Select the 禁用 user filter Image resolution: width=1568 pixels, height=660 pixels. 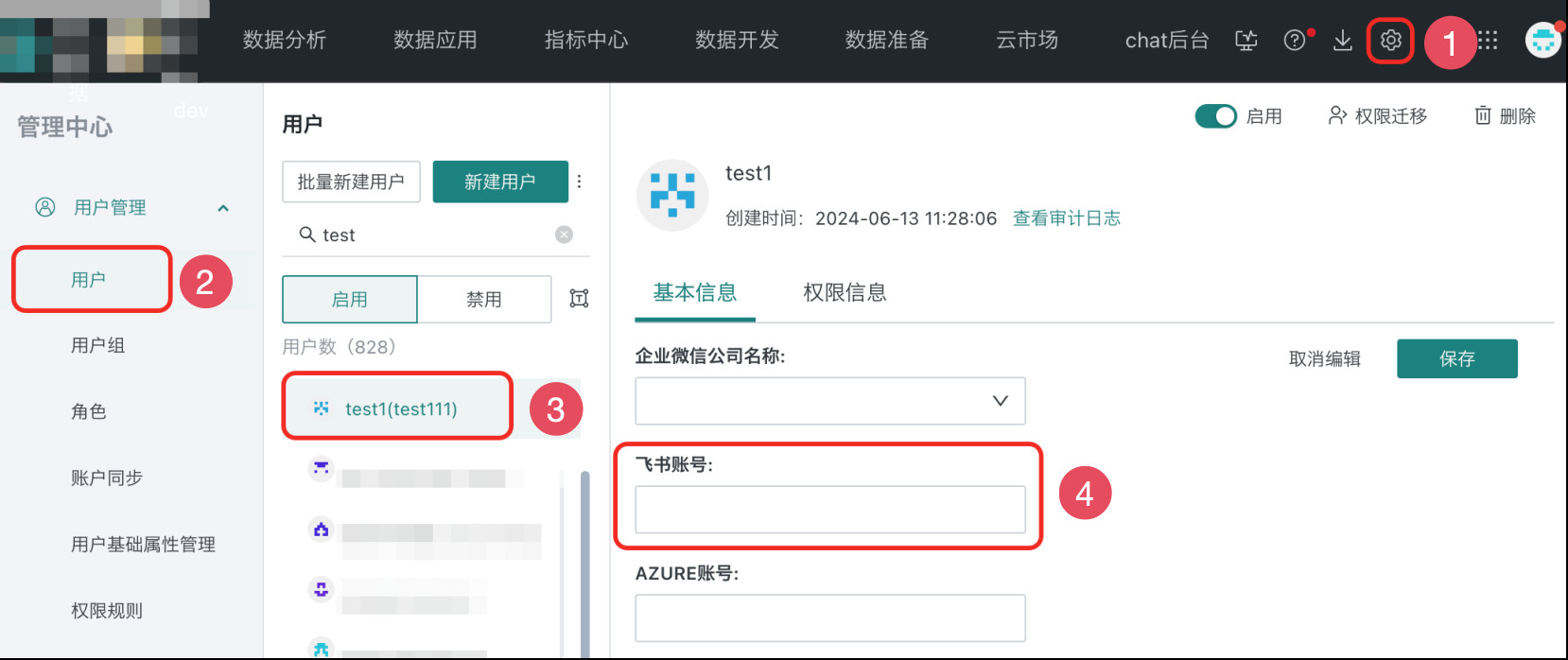tap(484, 300)
